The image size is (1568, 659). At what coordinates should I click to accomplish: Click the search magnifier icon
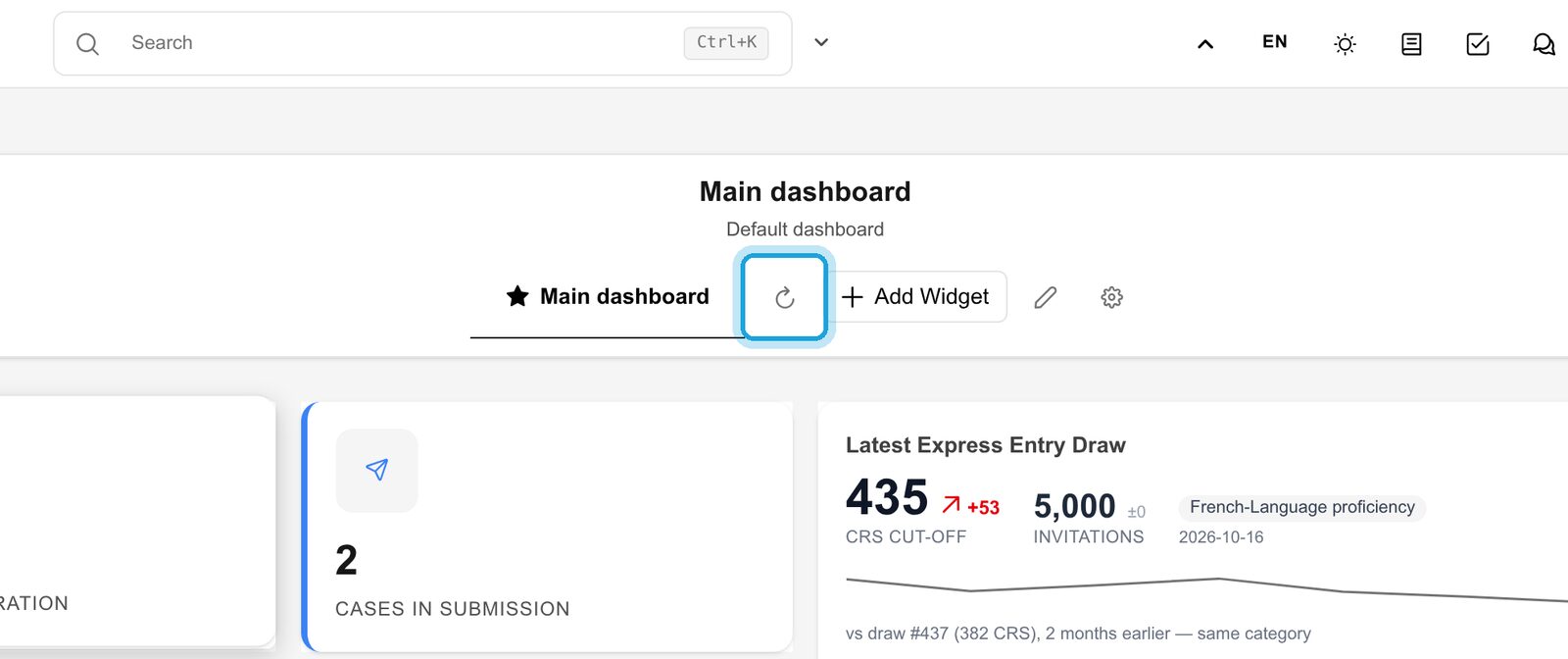(87, 44)
